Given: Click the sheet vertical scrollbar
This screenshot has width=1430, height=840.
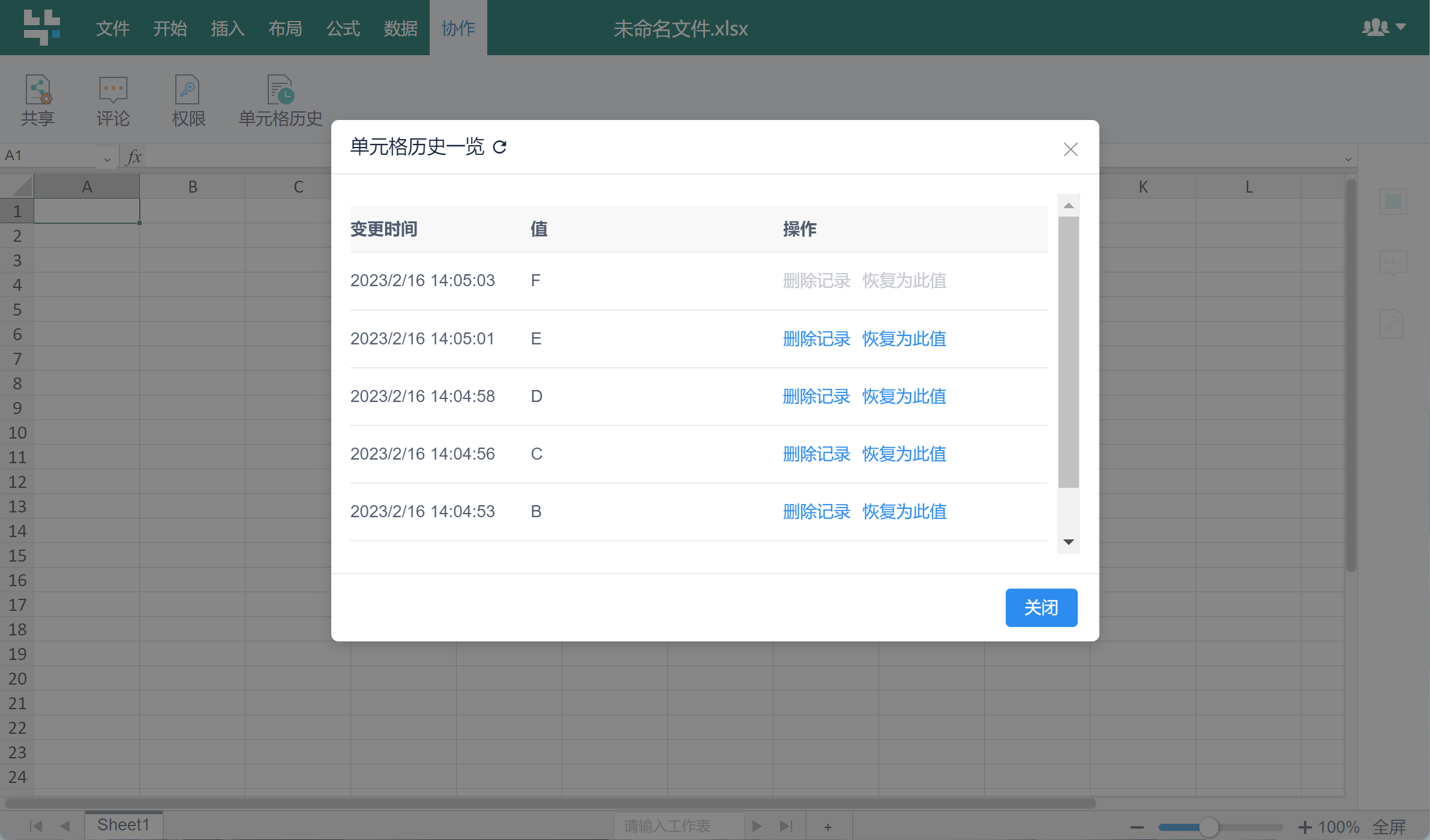Looking at the screenshot, I should tap(1351, 376).
